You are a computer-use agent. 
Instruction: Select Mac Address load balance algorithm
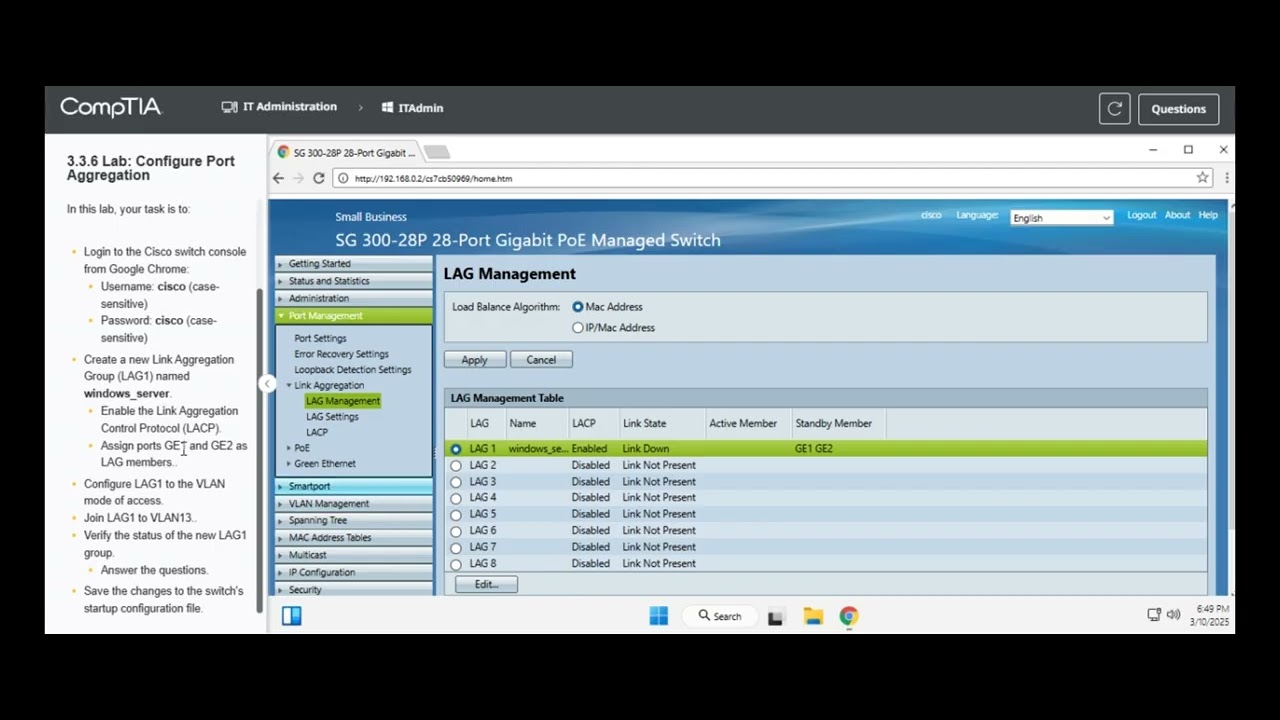point(577,307)
